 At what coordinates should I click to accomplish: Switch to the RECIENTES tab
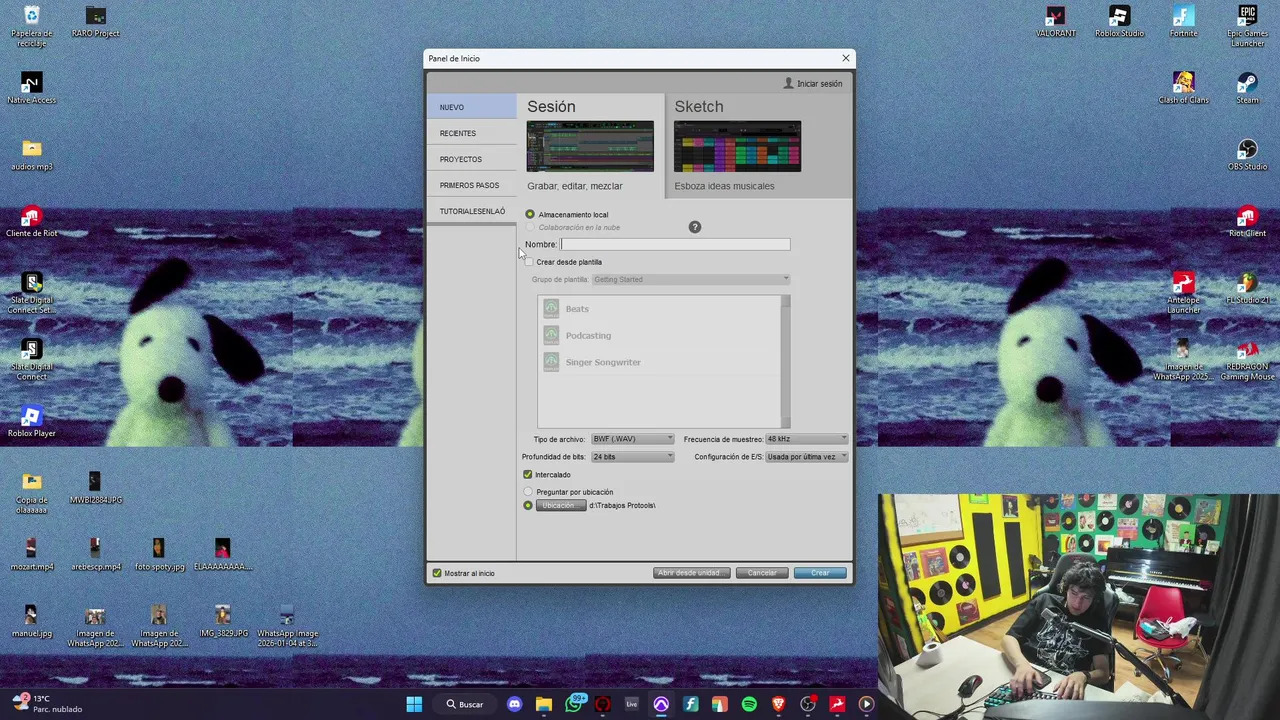tap(471, 133)
